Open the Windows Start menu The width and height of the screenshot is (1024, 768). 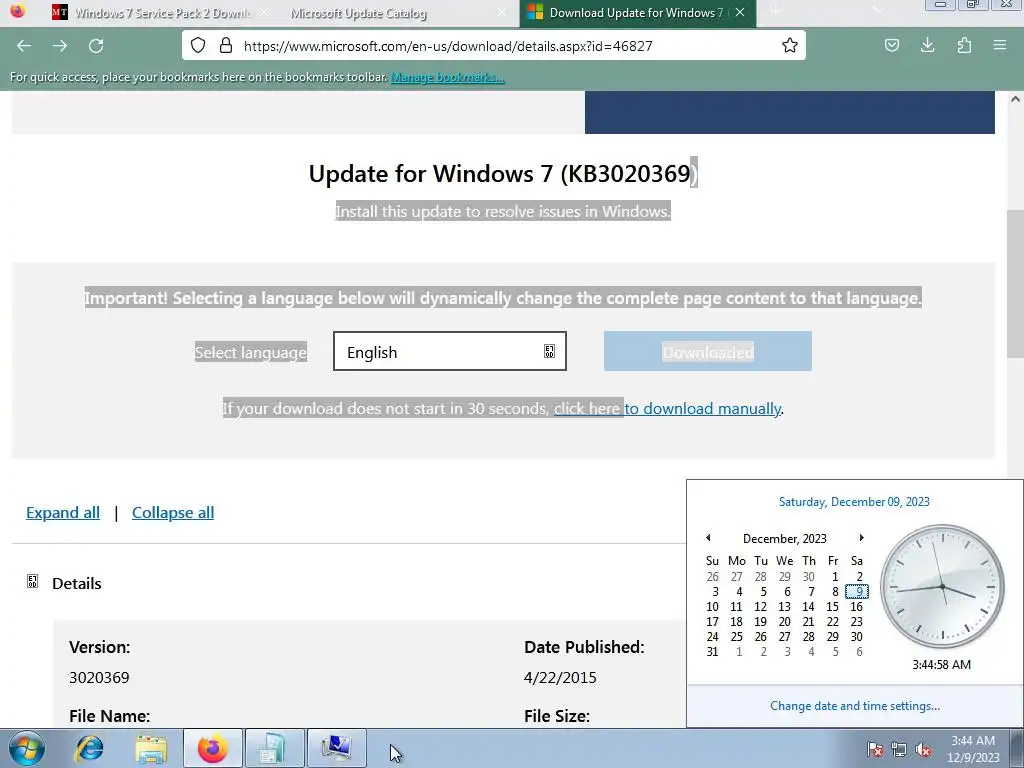coord(27,748)
